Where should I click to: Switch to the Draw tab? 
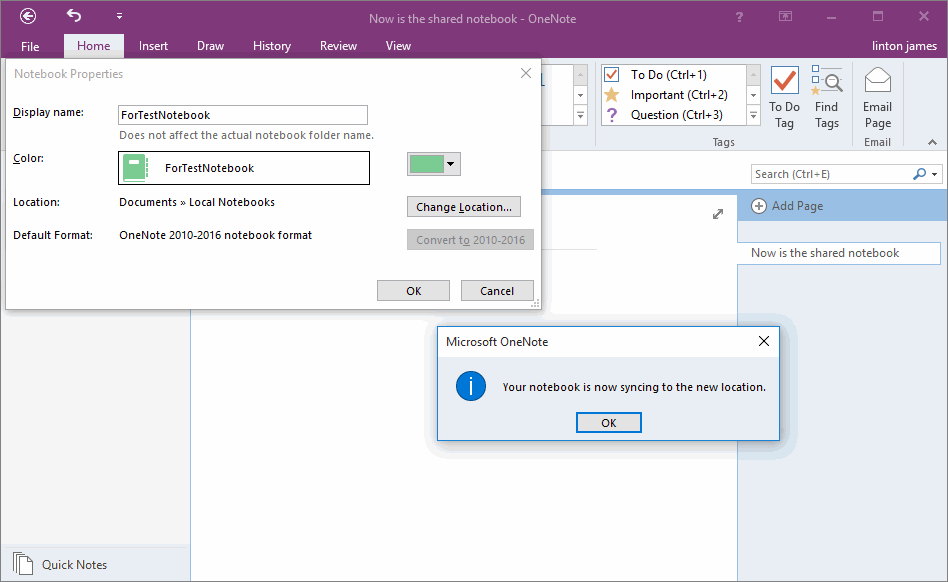tap(210, 45)
